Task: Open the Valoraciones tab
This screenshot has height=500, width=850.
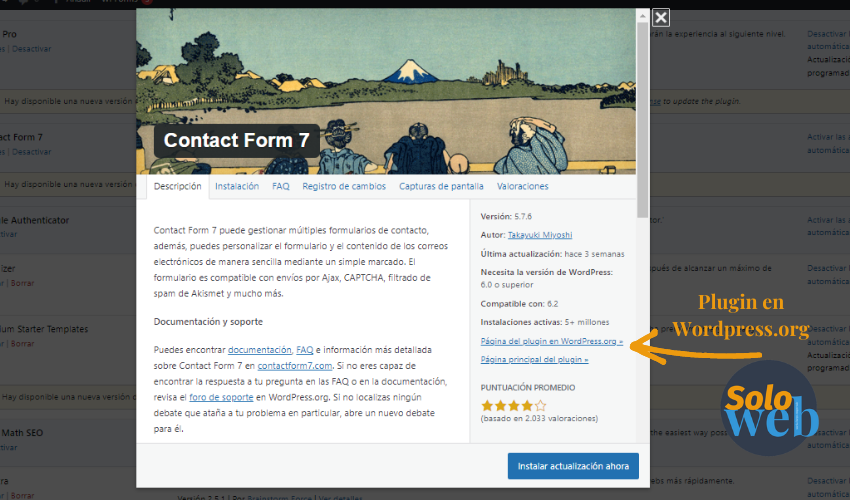Action: pos(523,186)
